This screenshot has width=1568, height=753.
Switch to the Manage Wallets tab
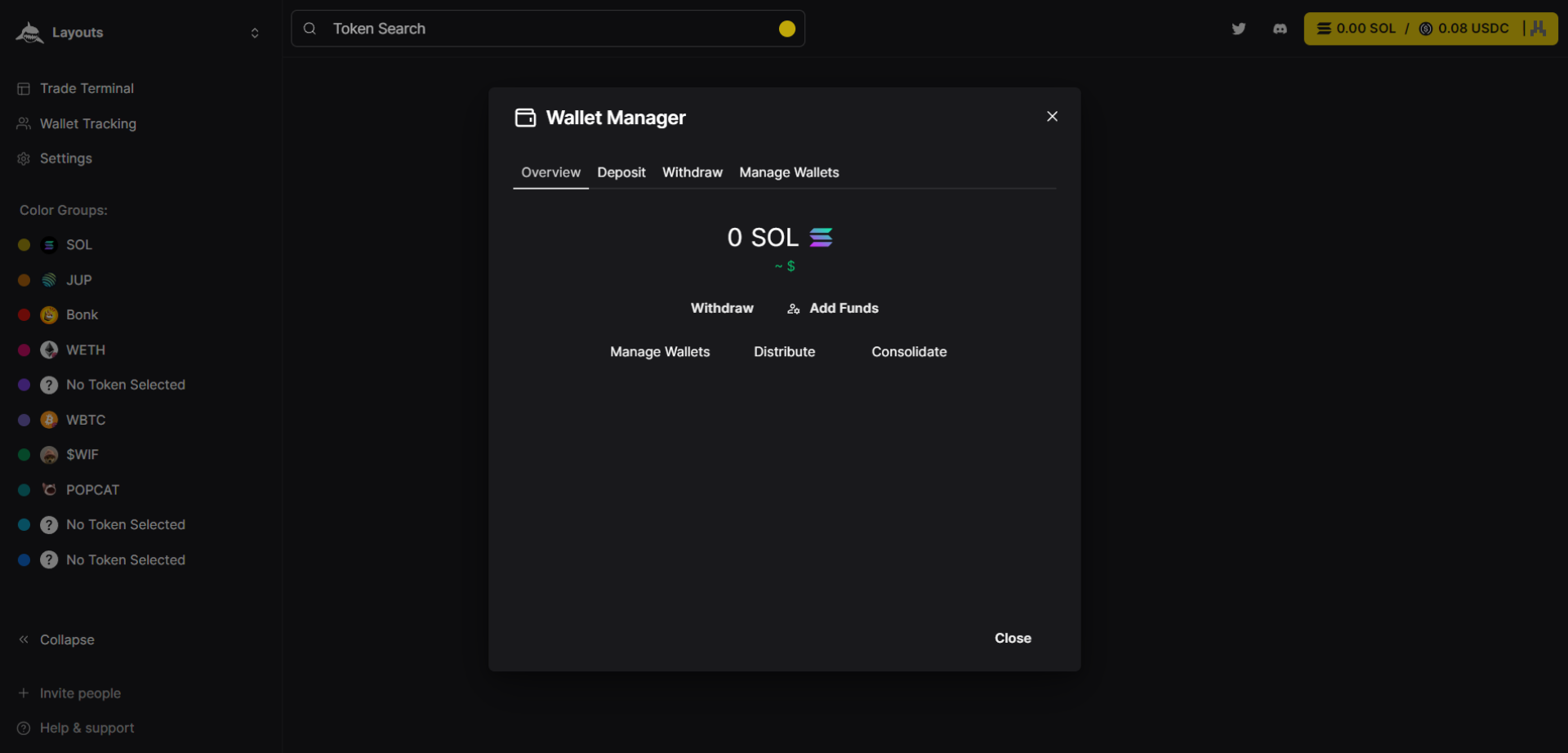[789, 172]
